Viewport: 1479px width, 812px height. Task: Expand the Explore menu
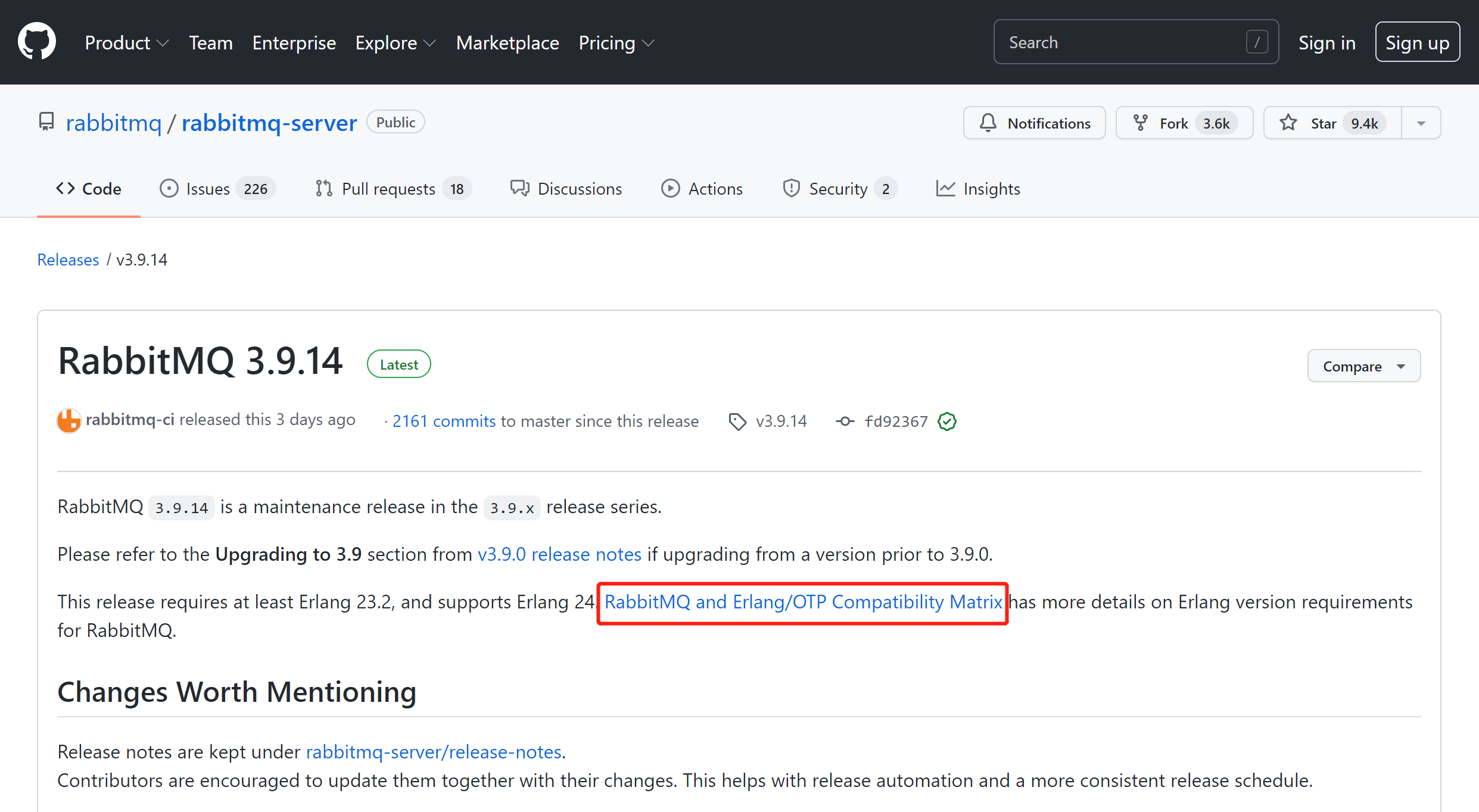click(x=396, y=43)
